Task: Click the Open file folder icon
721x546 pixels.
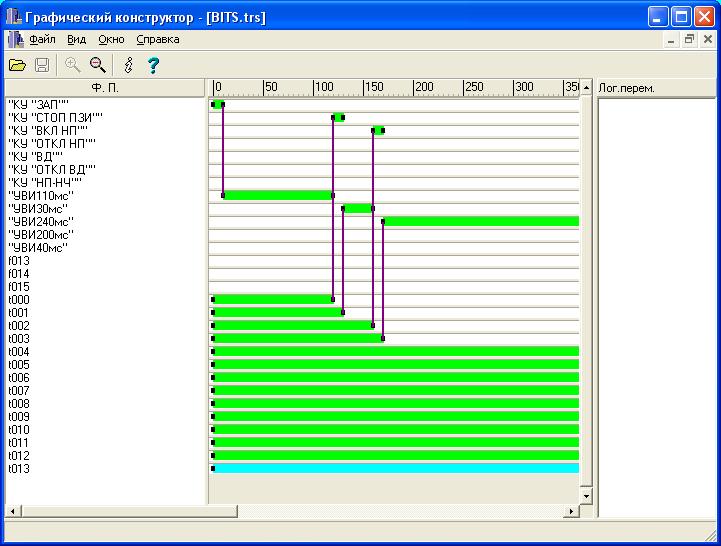Action: (17, 65)
